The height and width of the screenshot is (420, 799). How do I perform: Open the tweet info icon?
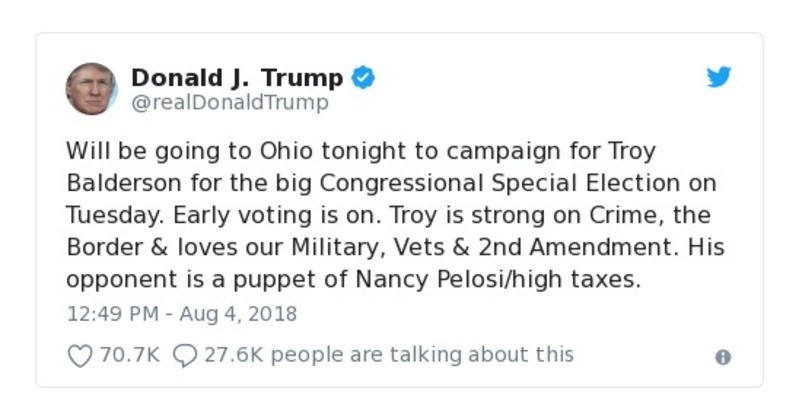pyautogui.click(x=723, y=357)
